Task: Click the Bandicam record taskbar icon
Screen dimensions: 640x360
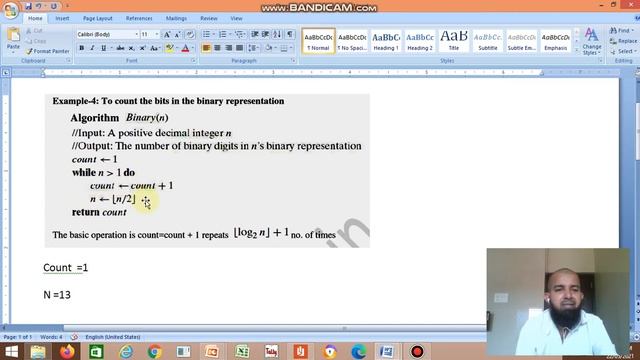Action: [417, 351]
